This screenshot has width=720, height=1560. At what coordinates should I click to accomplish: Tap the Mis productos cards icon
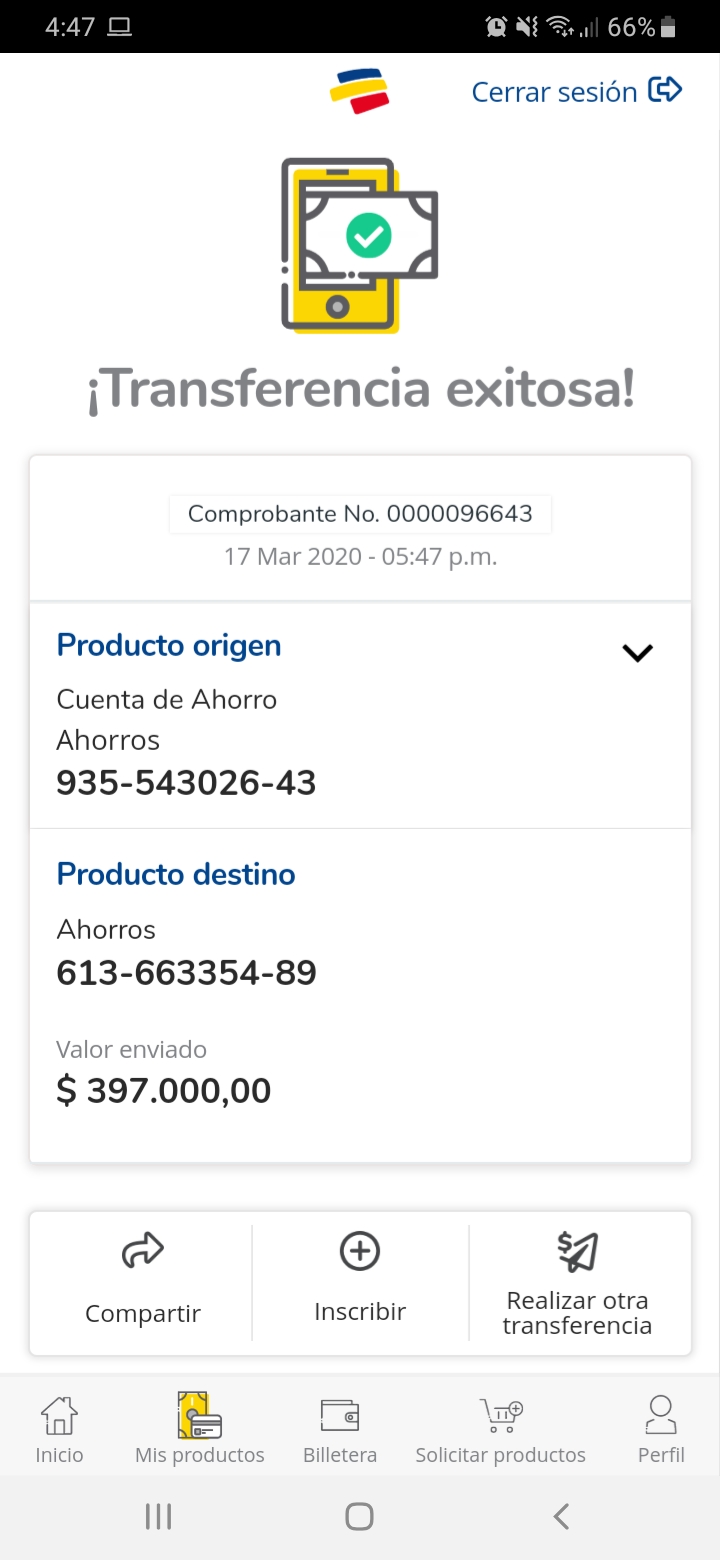[x=200, y=1415]
